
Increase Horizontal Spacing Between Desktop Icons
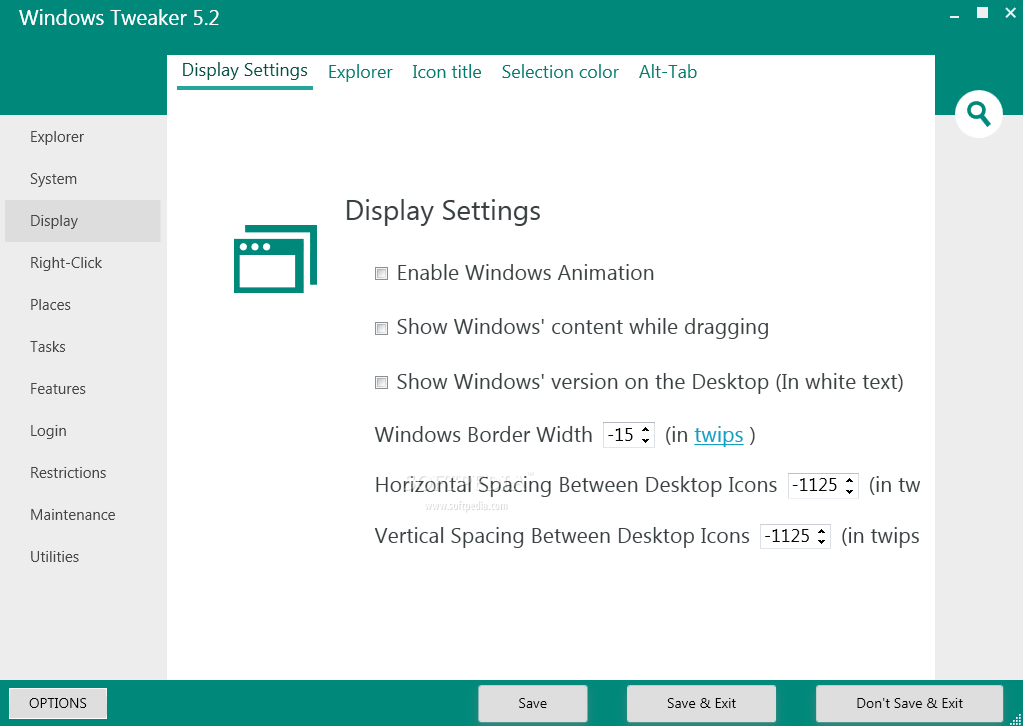[849, 480]
